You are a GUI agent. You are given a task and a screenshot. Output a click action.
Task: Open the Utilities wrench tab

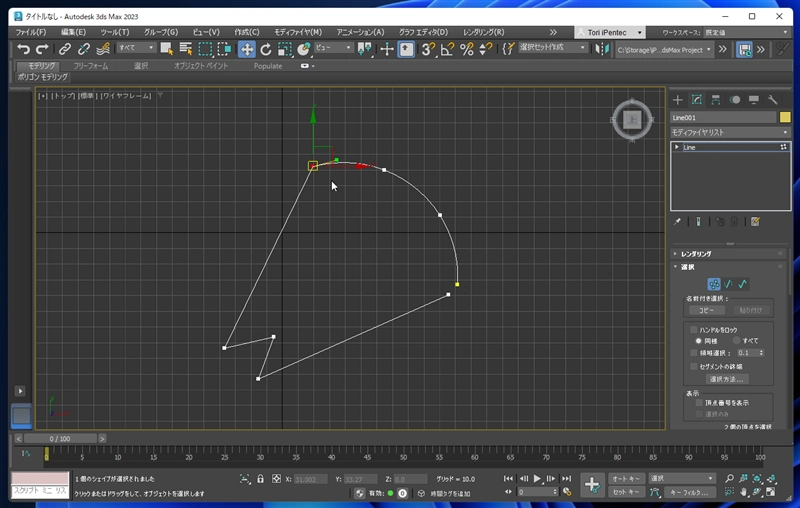(x=772, y=100)
